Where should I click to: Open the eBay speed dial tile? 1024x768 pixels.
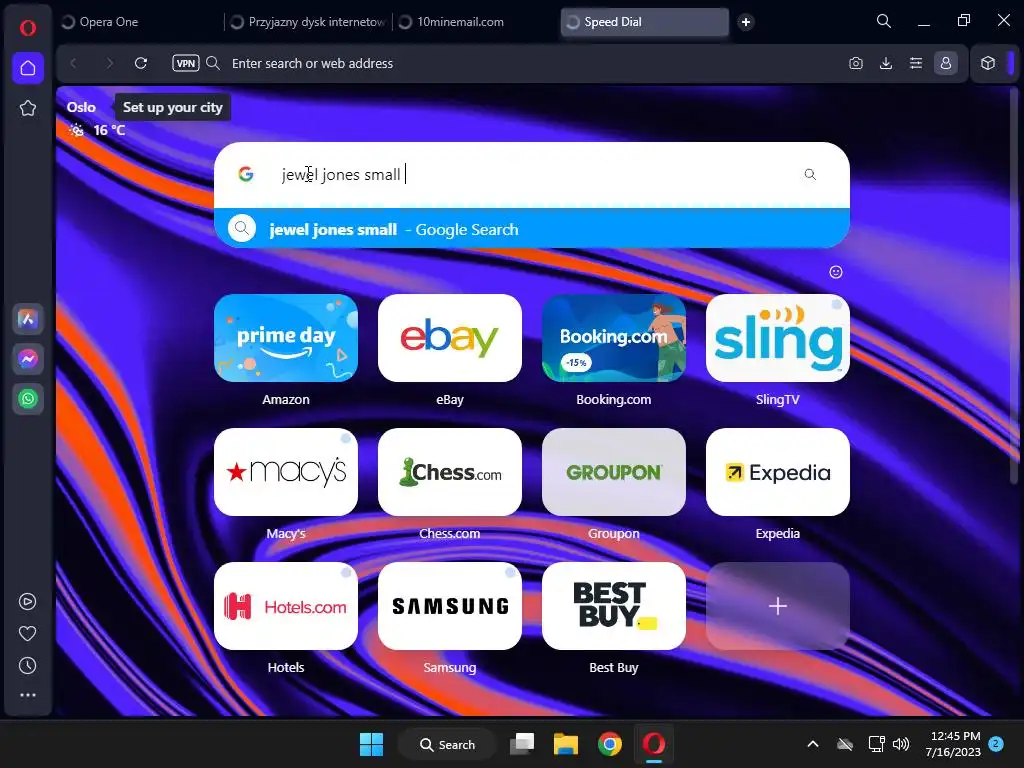click(x=450, y=338)
